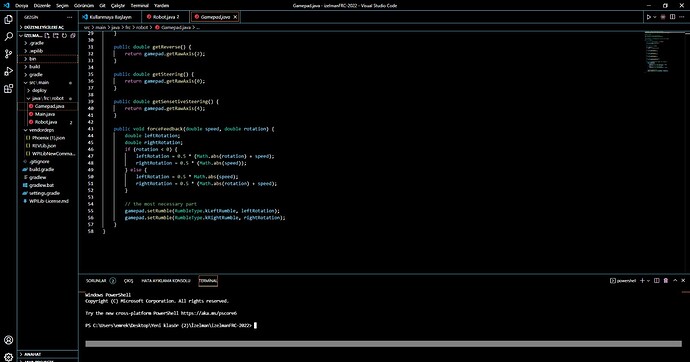Viewport: 690px width, 362px height.
Task: Expand the bin folder
Action: pyautogui.click(x=48, y=59)
